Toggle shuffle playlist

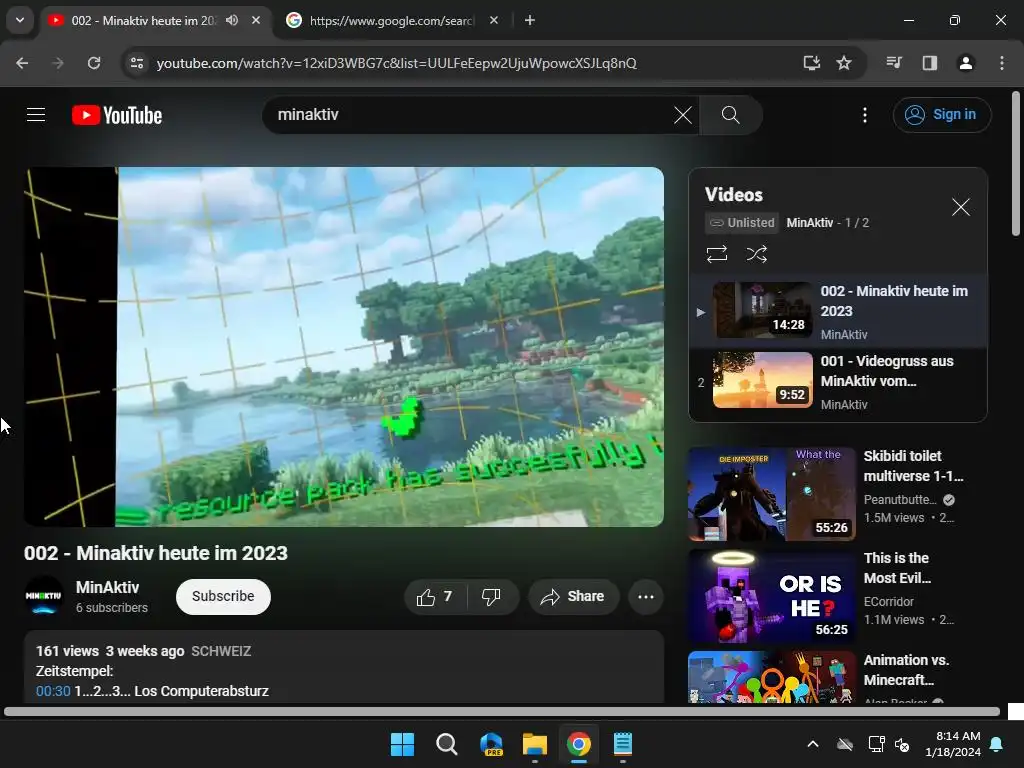pos(756,253)
